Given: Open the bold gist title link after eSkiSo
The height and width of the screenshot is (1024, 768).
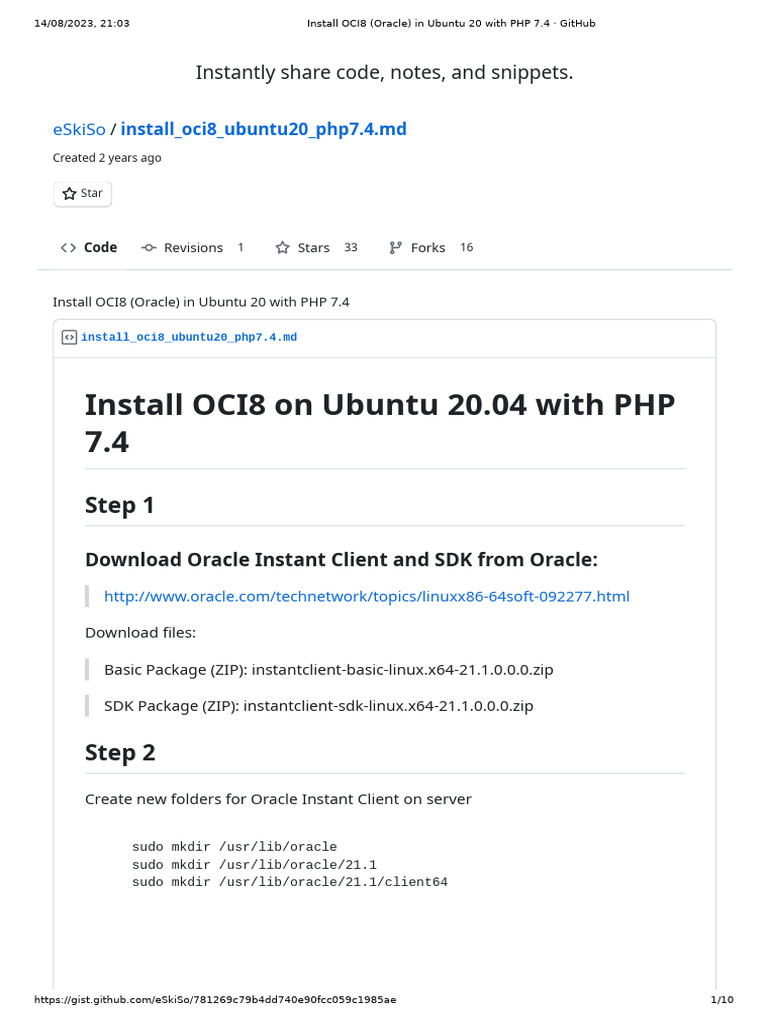Looking at the screenshot, I should click(x=264, y=129).
